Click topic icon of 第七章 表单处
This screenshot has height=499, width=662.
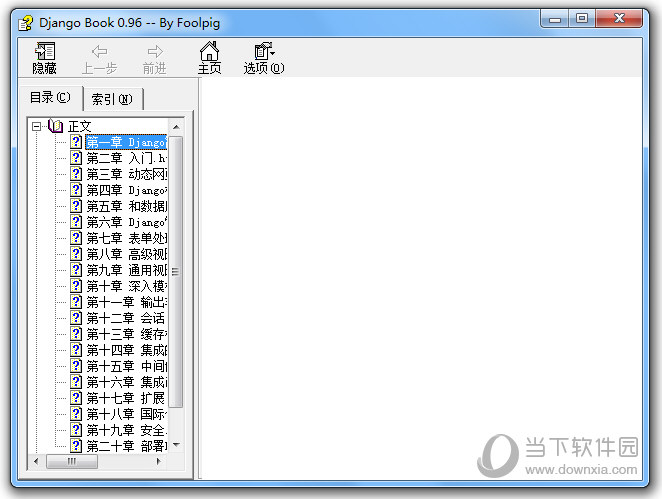click(x=76, y=238)
